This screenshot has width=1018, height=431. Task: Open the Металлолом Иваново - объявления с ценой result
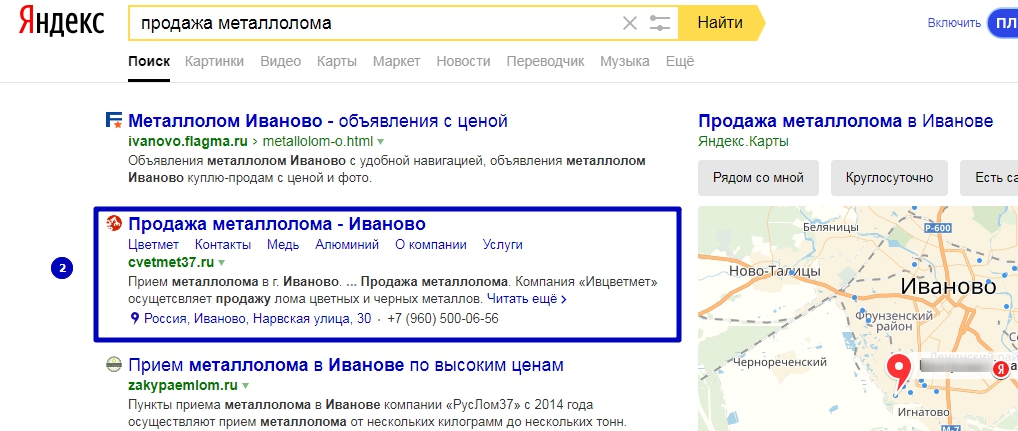[317, 121]
